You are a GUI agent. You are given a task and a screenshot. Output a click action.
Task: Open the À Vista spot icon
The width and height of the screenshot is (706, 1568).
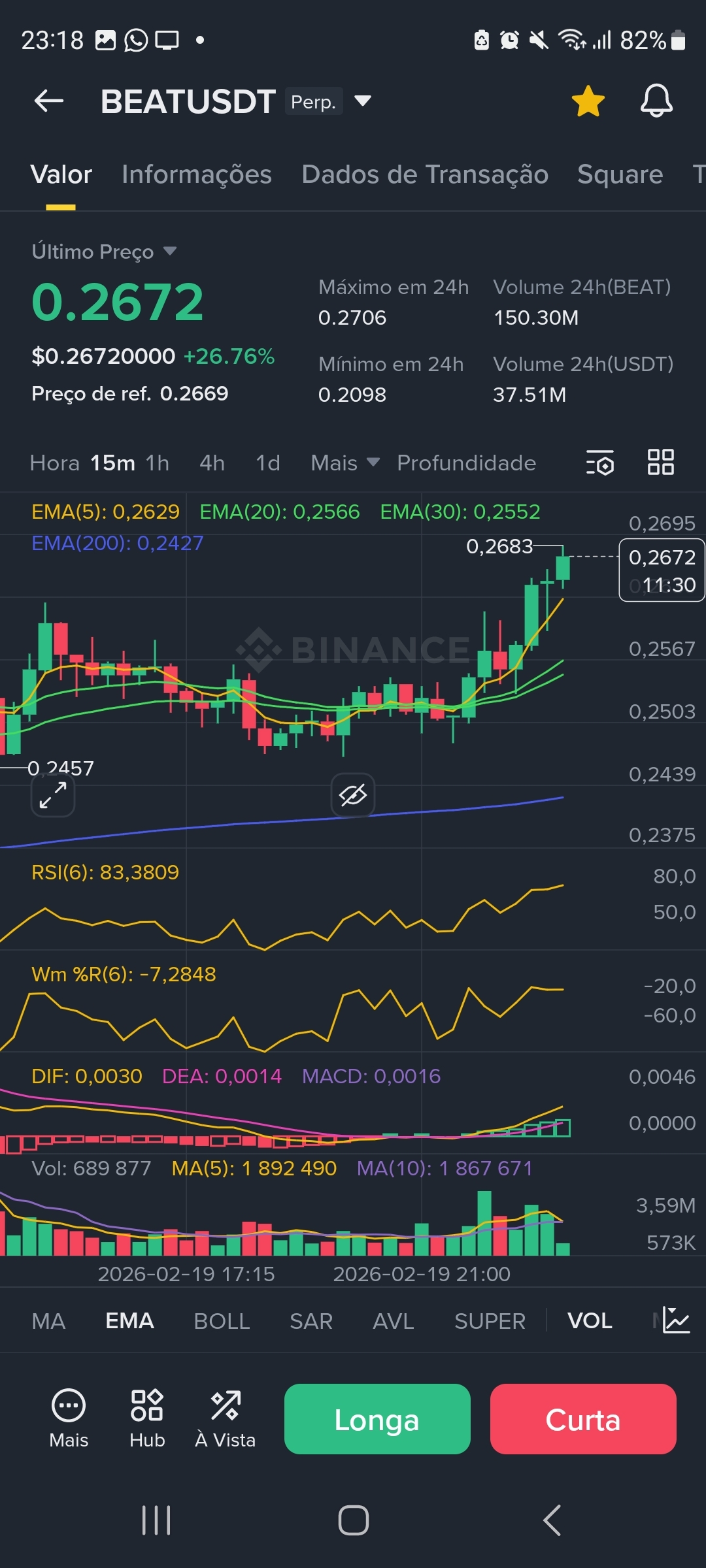tap(226, 1405)
